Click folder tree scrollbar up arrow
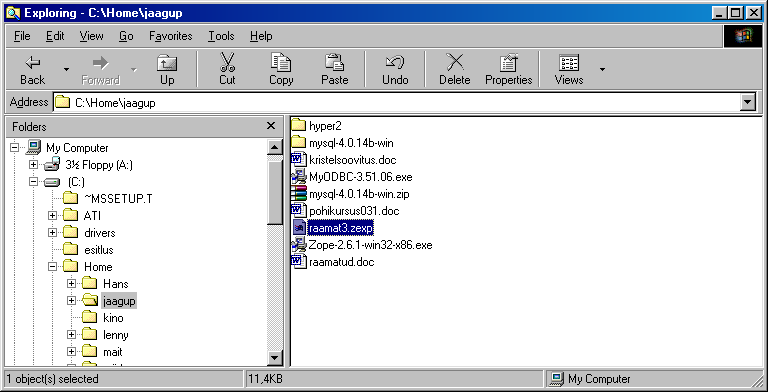Viewport: 768px width, 392px height. click(275, 147)
